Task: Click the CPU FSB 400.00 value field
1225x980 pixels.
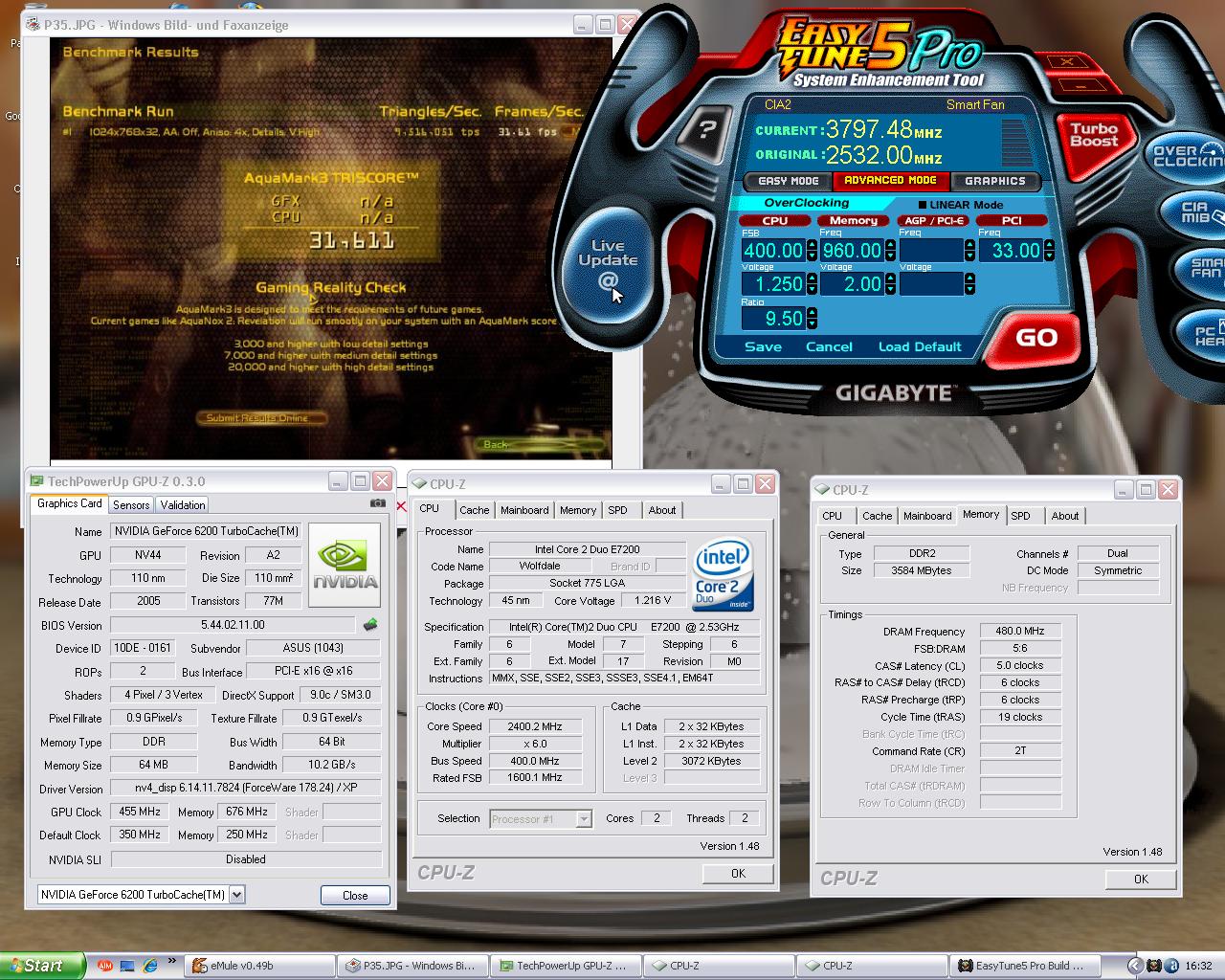Action: [773, 251]
